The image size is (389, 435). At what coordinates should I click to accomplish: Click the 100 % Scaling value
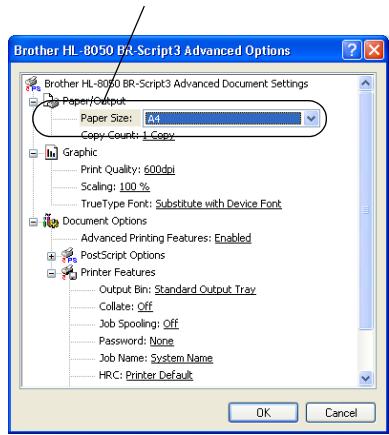(134, 187)
